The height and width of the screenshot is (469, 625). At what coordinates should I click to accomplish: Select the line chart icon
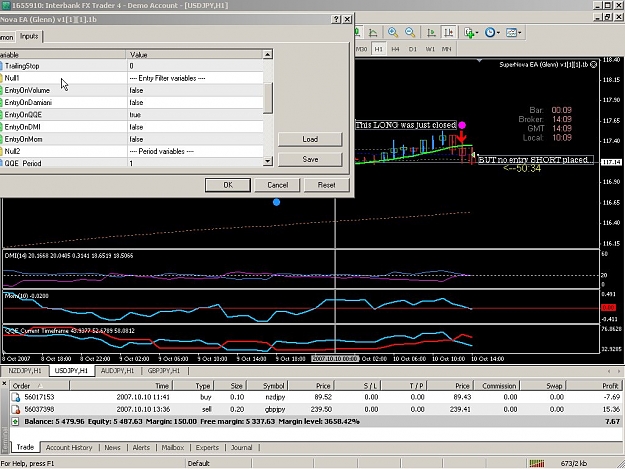pyautogui.click(x=373, y=32)
